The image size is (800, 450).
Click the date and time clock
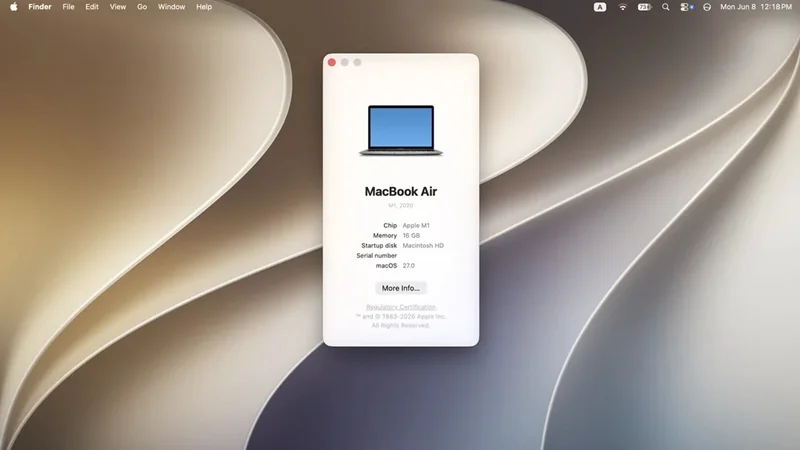click(756, 7)
